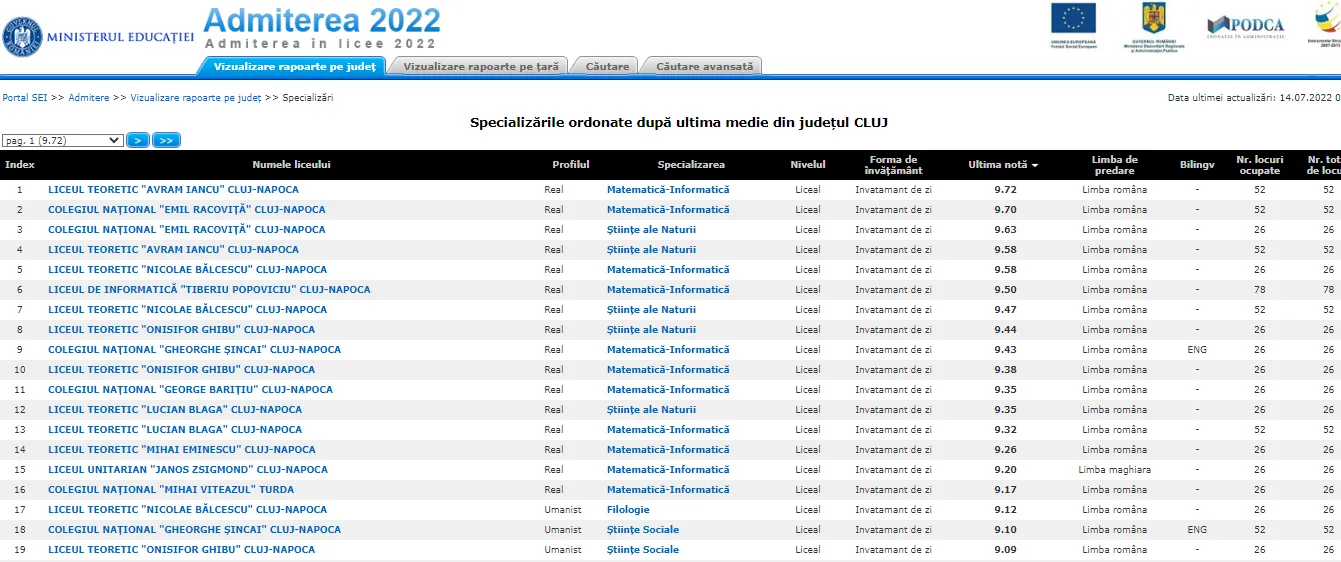
Task: Open Liceul de Informatică Tiberiu Popoviciu link
Action: tap(209, 290)
